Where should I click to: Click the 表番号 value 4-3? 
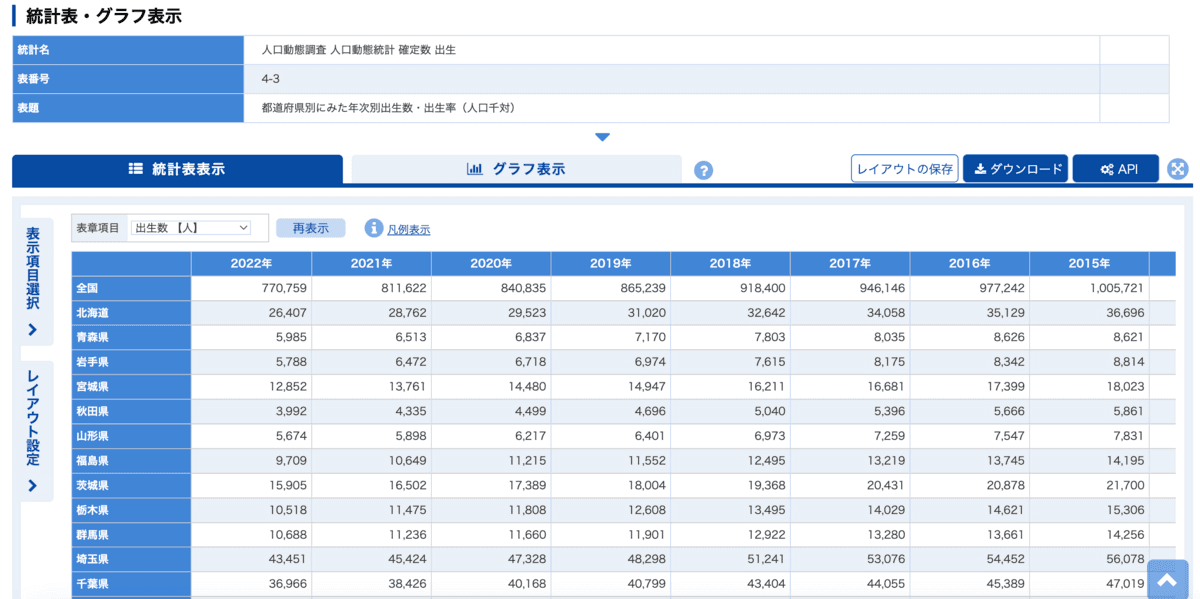point(270,79)
